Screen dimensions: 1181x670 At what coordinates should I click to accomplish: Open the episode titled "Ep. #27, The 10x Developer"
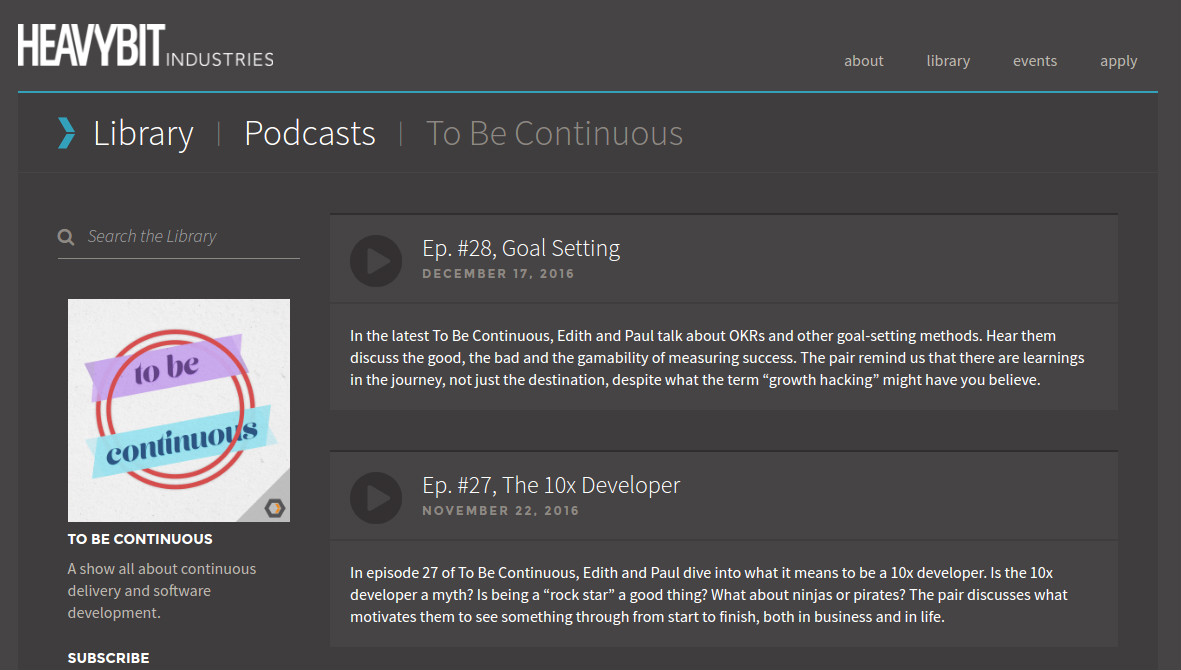click(551, 484)
